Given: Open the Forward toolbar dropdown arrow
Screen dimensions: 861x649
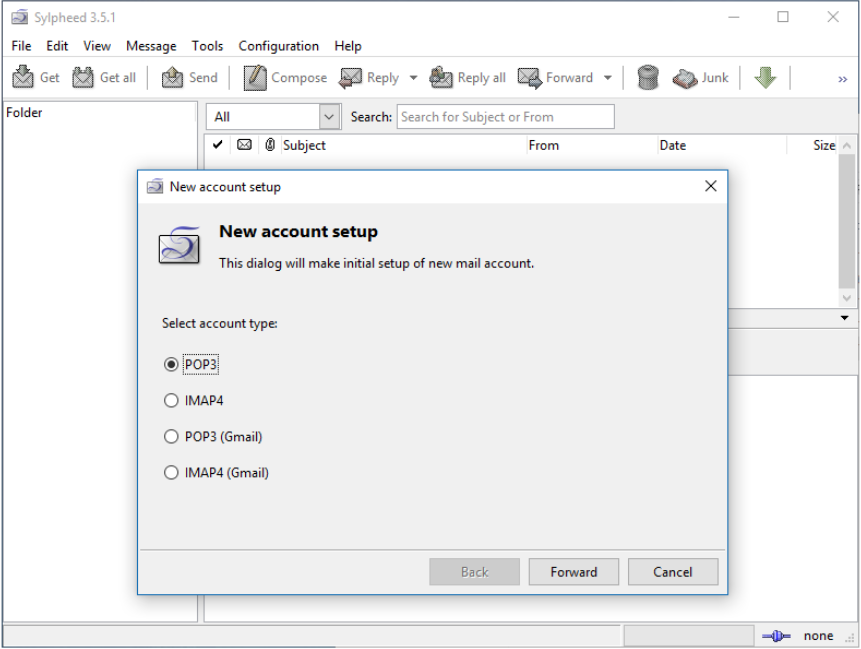Looking at the screenshot, I should tap(607, 78).
